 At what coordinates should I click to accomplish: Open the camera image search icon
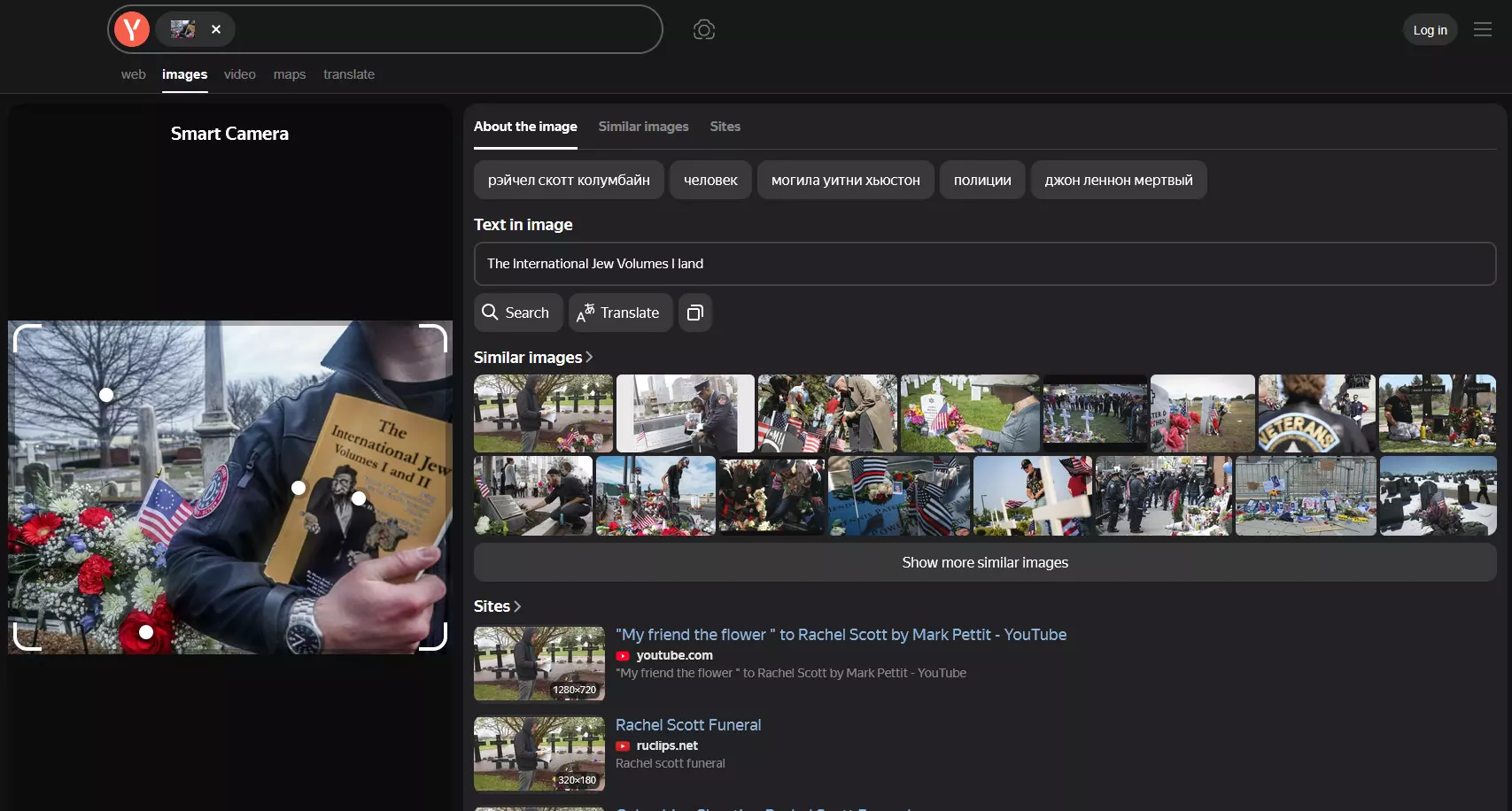point(704,30)
